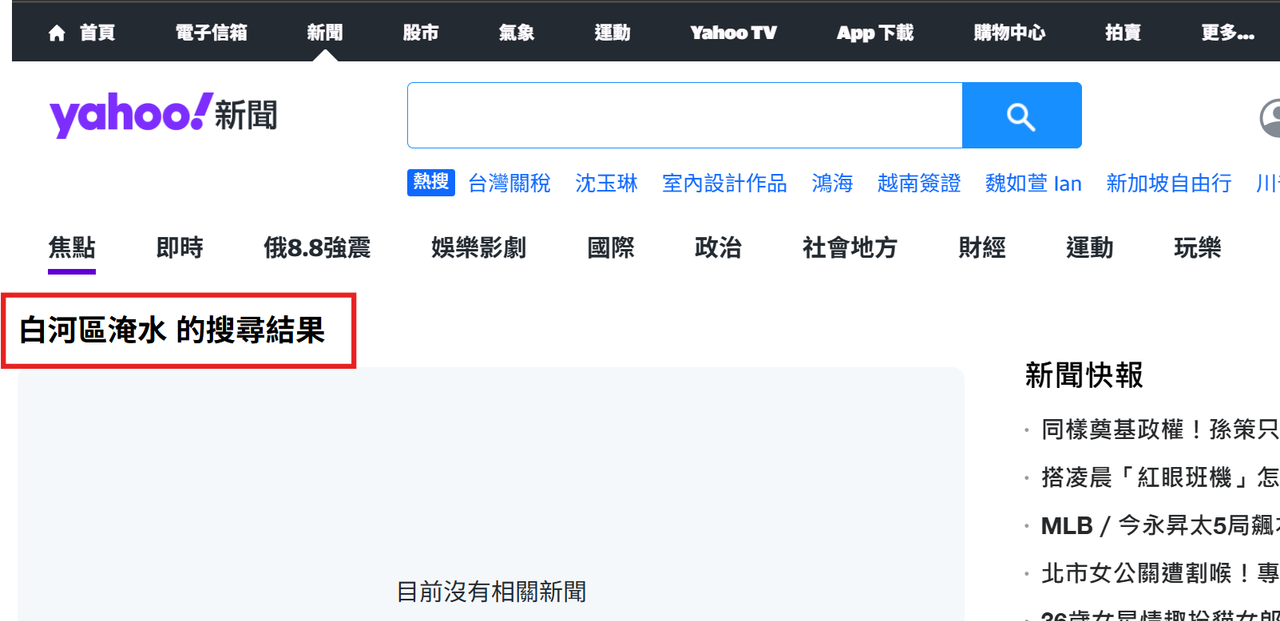Click the Yahoo 新聞 logo
The height and width of the screenshot is (621, 1280).
(163, 115)
